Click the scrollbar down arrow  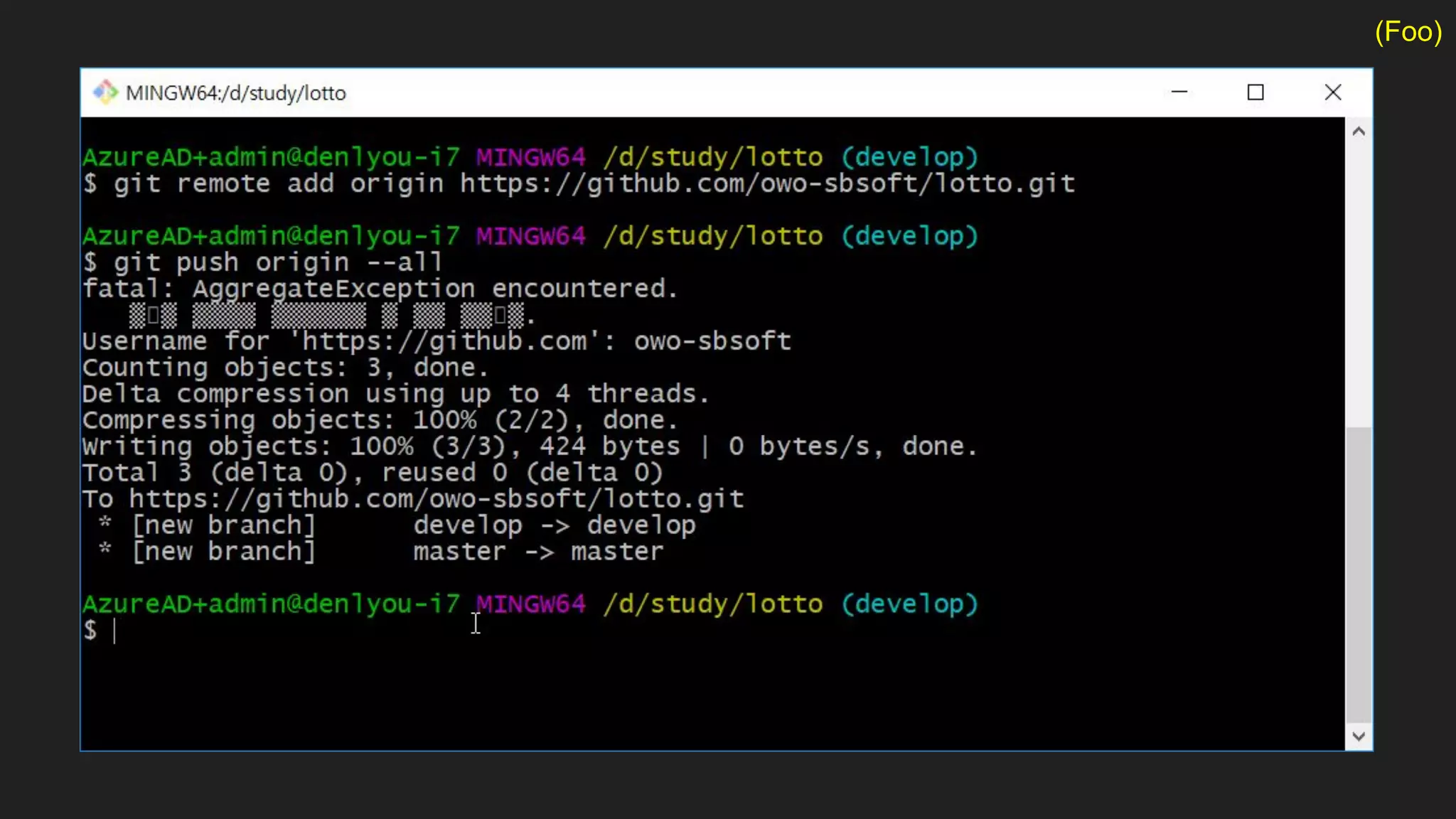tap(1359, 737)
